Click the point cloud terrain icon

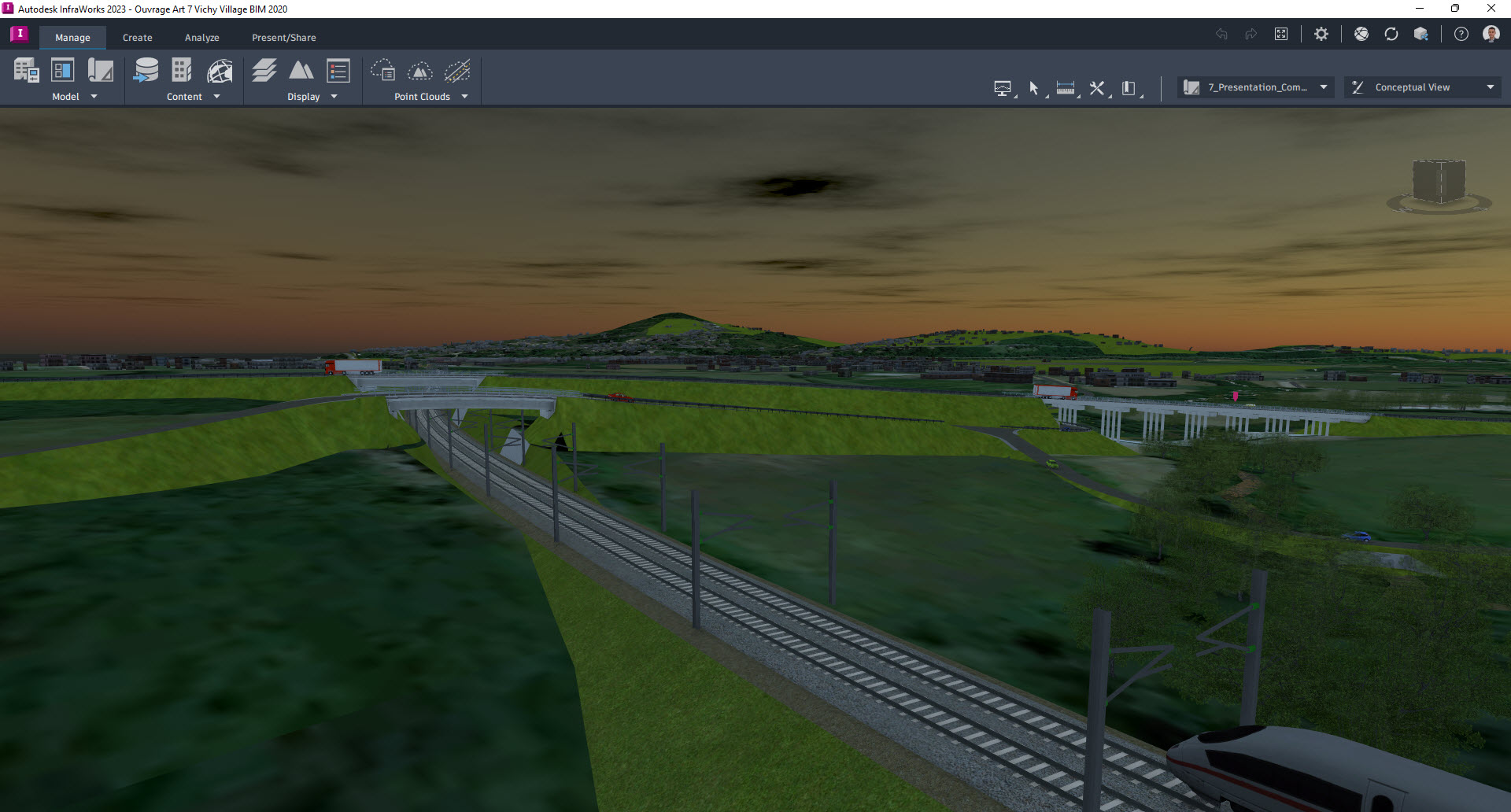(420, 71)
